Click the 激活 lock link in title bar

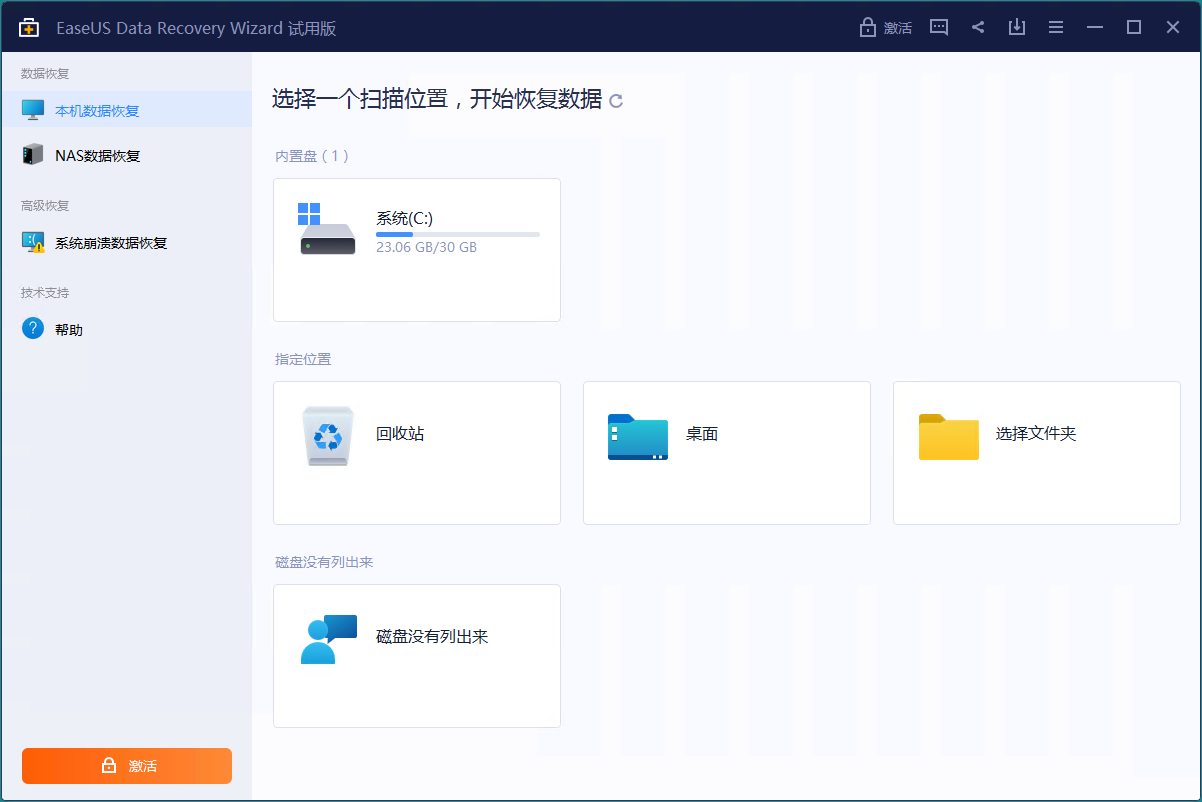click(x=886, y=27)
